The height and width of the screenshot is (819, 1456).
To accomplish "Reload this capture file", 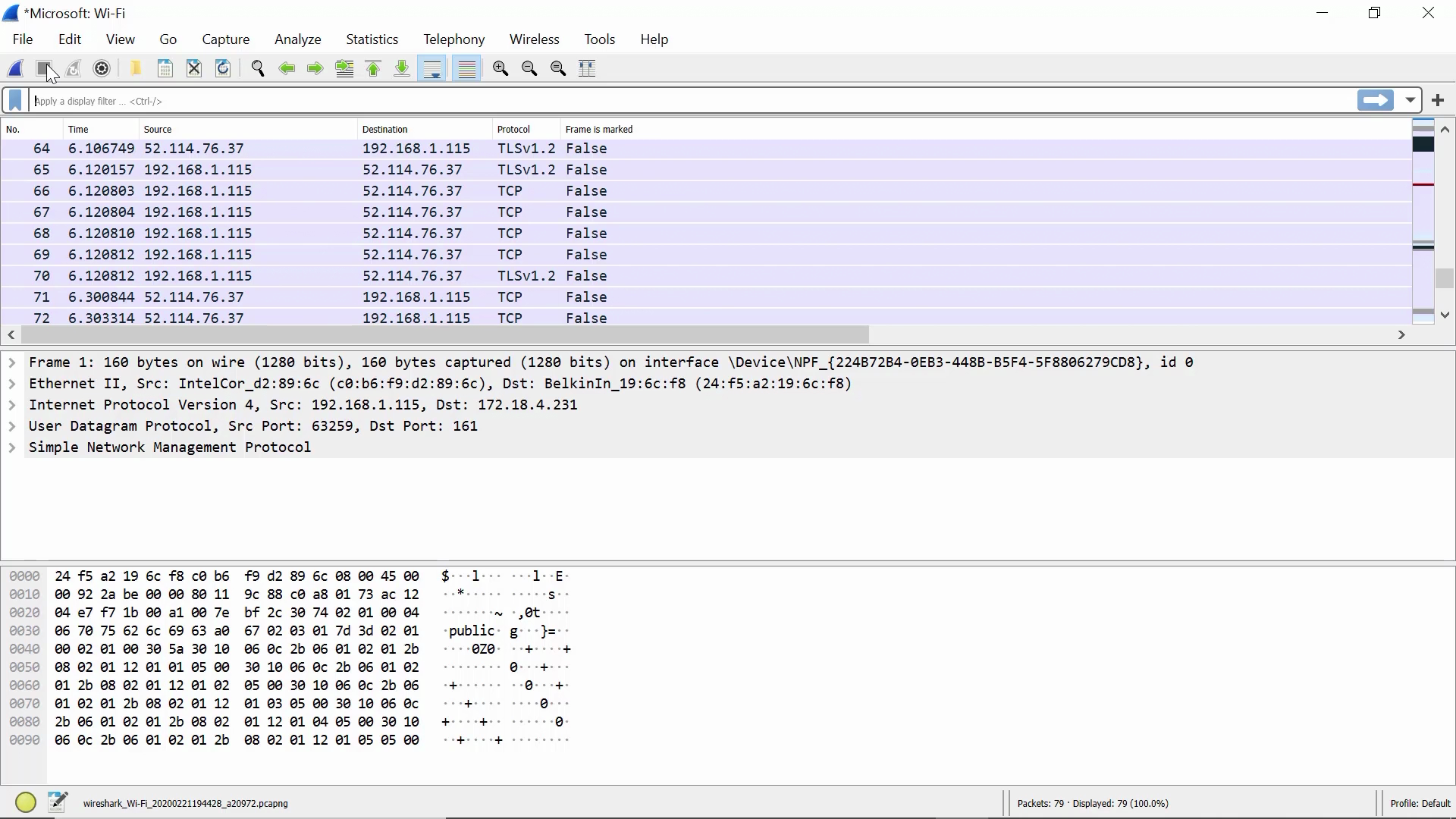I will 223,68.
